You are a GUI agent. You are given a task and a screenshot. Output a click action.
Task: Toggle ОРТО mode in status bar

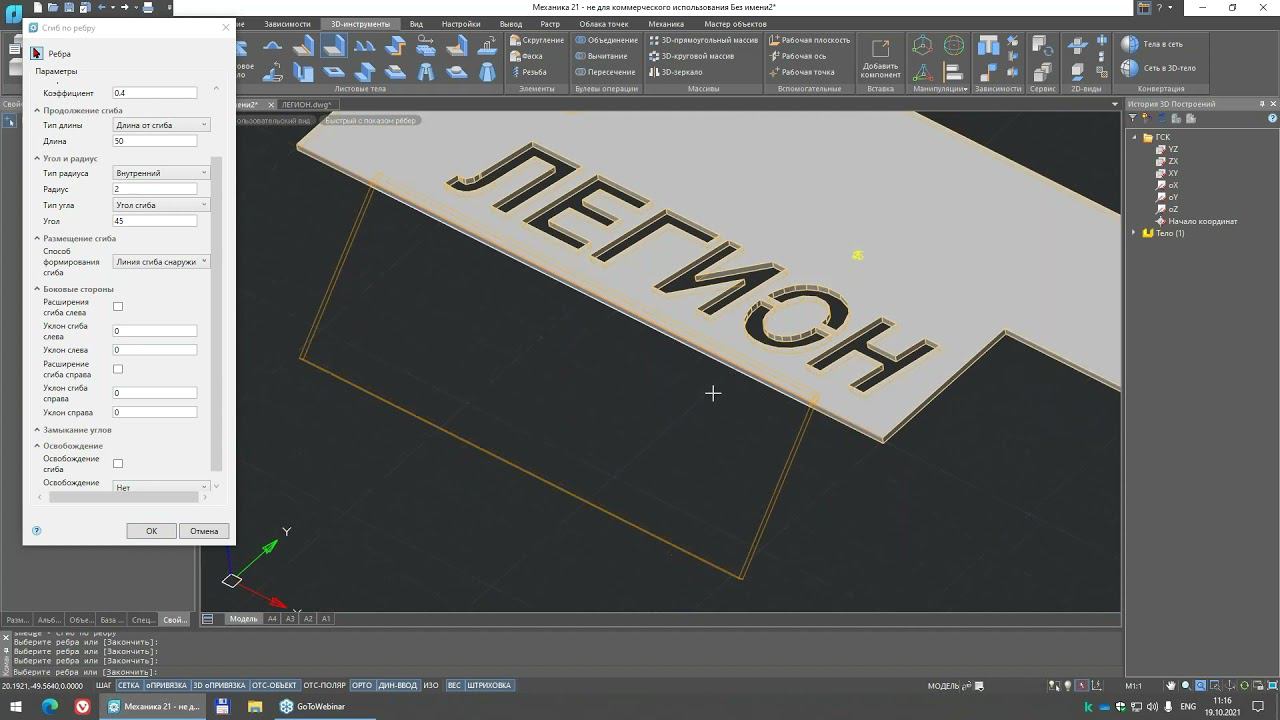click(x=362, y=686)
